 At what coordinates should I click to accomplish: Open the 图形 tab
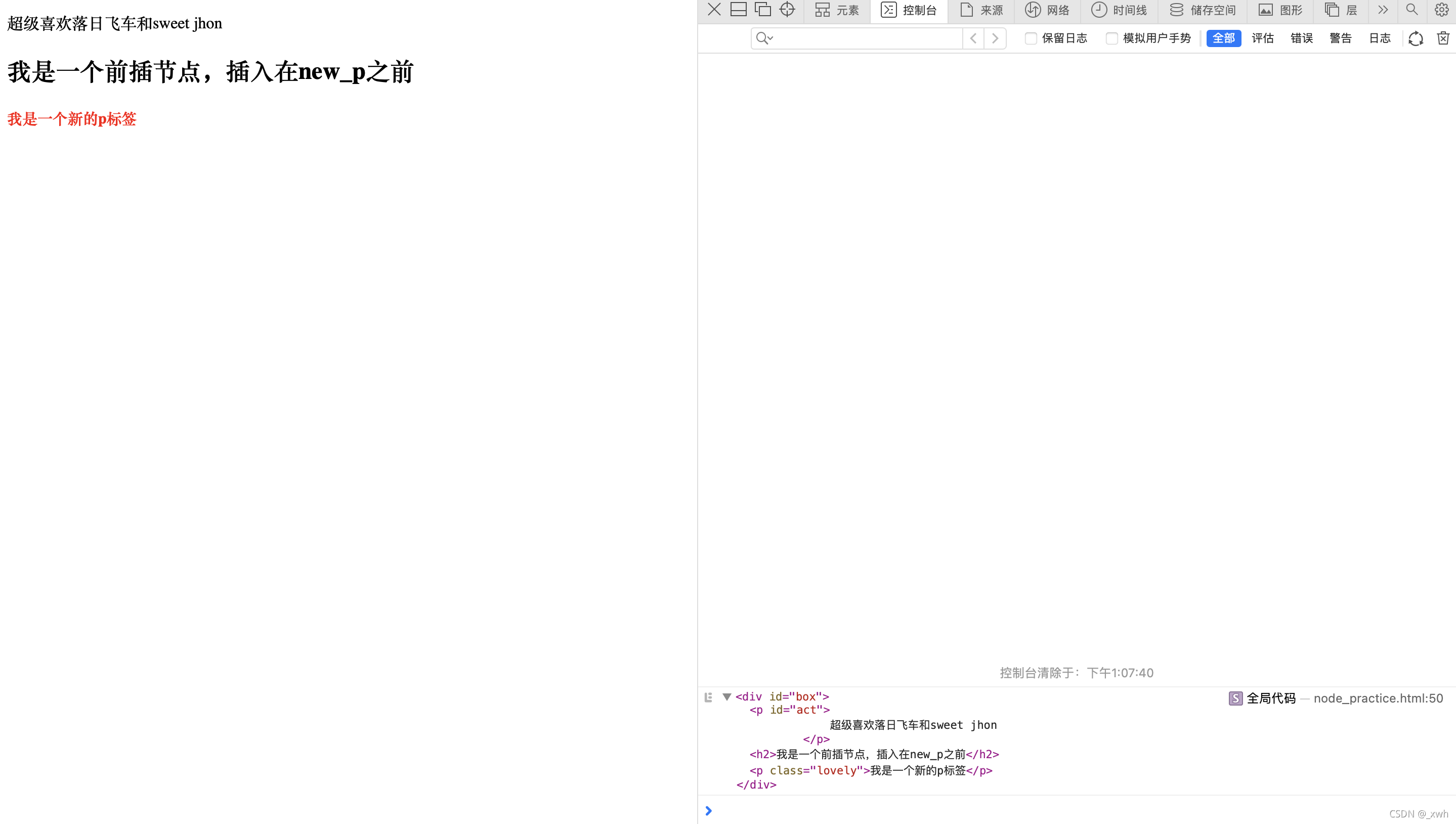[x=1280, y=10]
